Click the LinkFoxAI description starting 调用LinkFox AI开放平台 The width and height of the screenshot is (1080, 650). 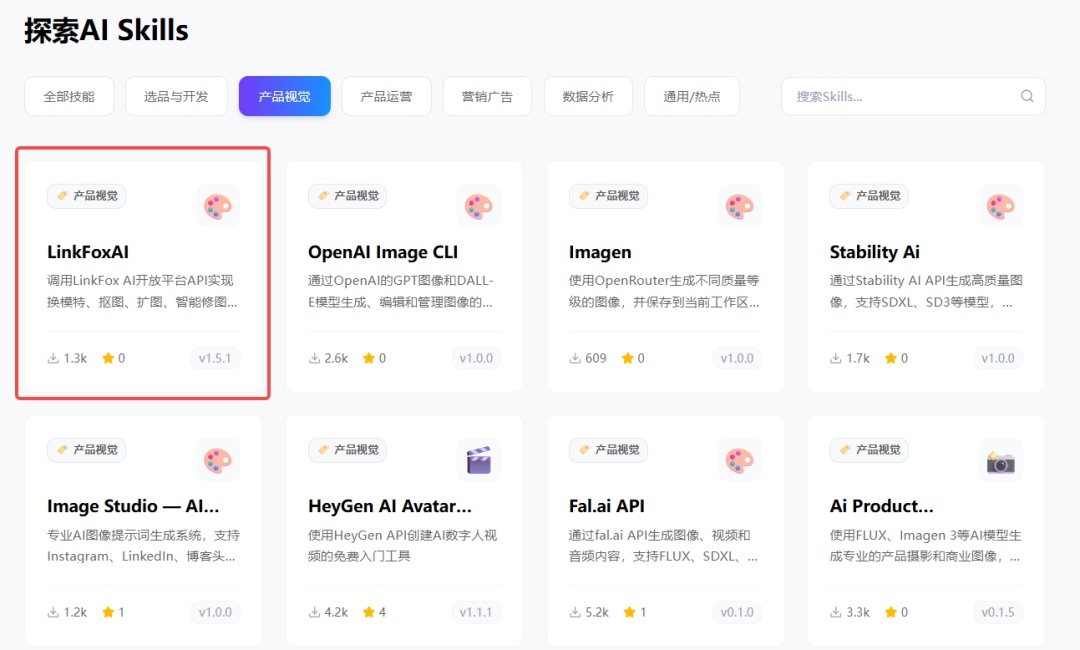pos(142,291)
